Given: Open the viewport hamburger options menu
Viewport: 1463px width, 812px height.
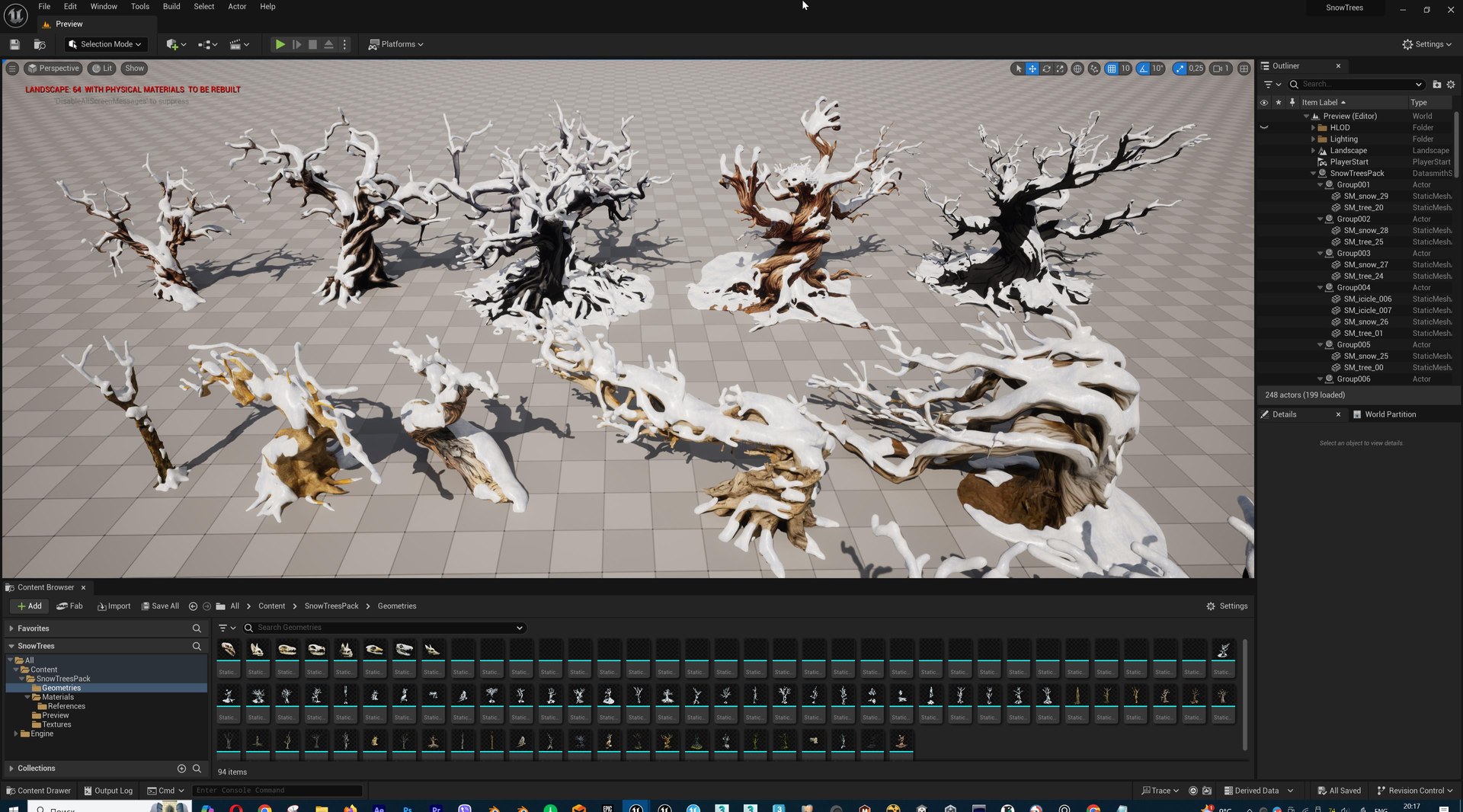Looking at the screenshot, I should (x=12, y=69).
